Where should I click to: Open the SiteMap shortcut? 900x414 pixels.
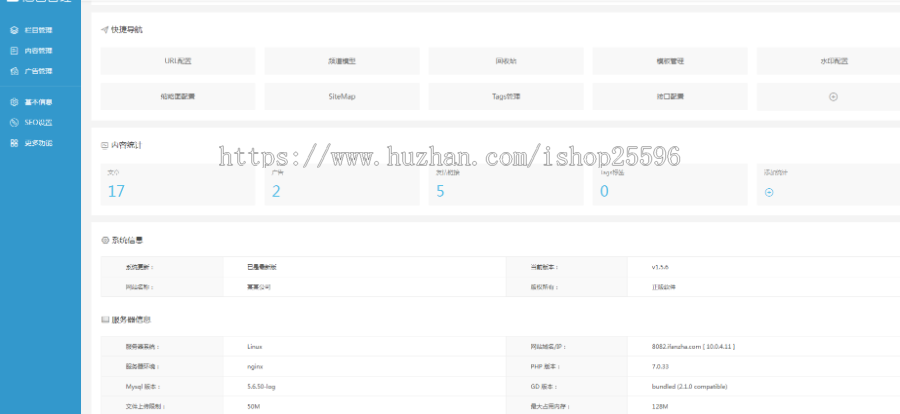click(x=342, y=96)
